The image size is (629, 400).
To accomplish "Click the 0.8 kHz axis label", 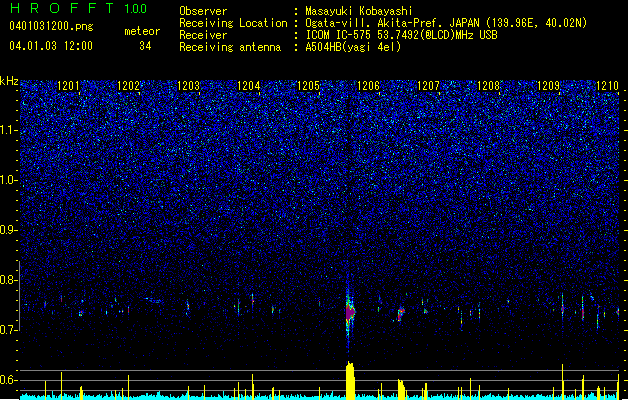I will [9, 280].
